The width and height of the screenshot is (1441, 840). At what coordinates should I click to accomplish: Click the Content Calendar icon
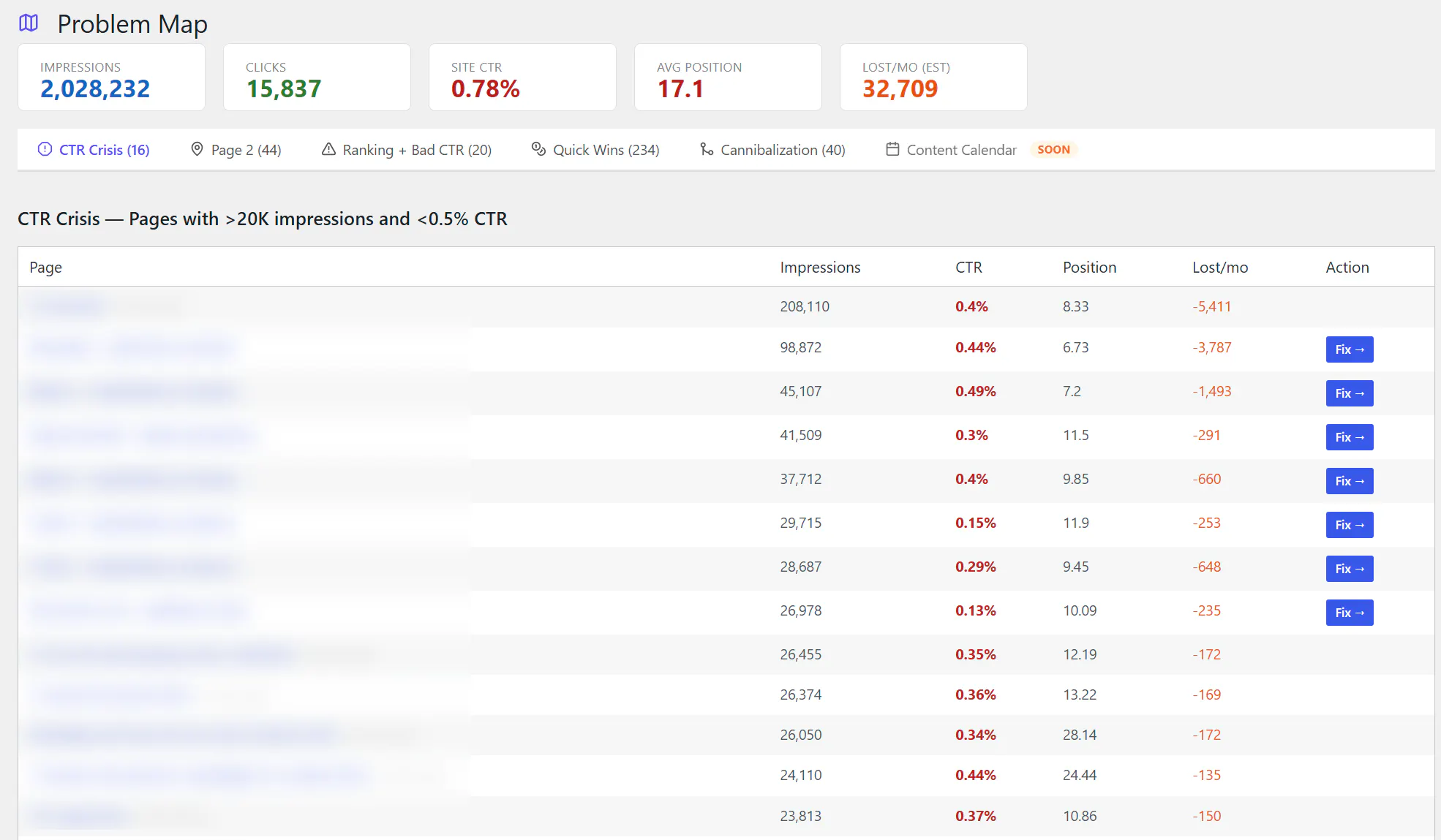(892, 149)
